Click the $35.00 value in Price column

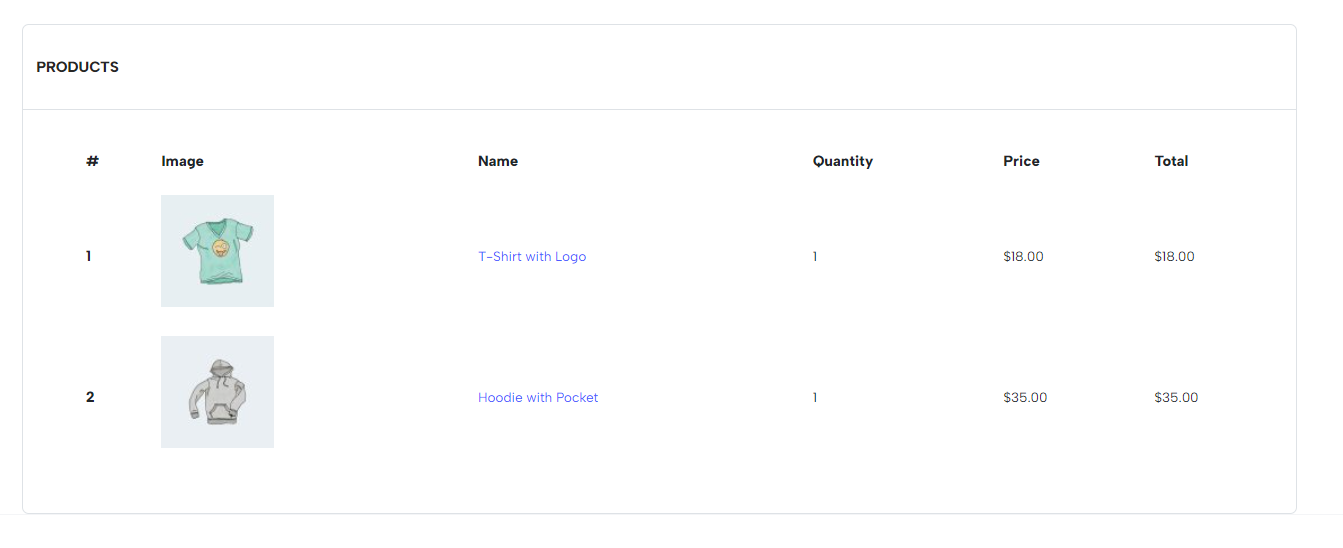point(1025,398)
